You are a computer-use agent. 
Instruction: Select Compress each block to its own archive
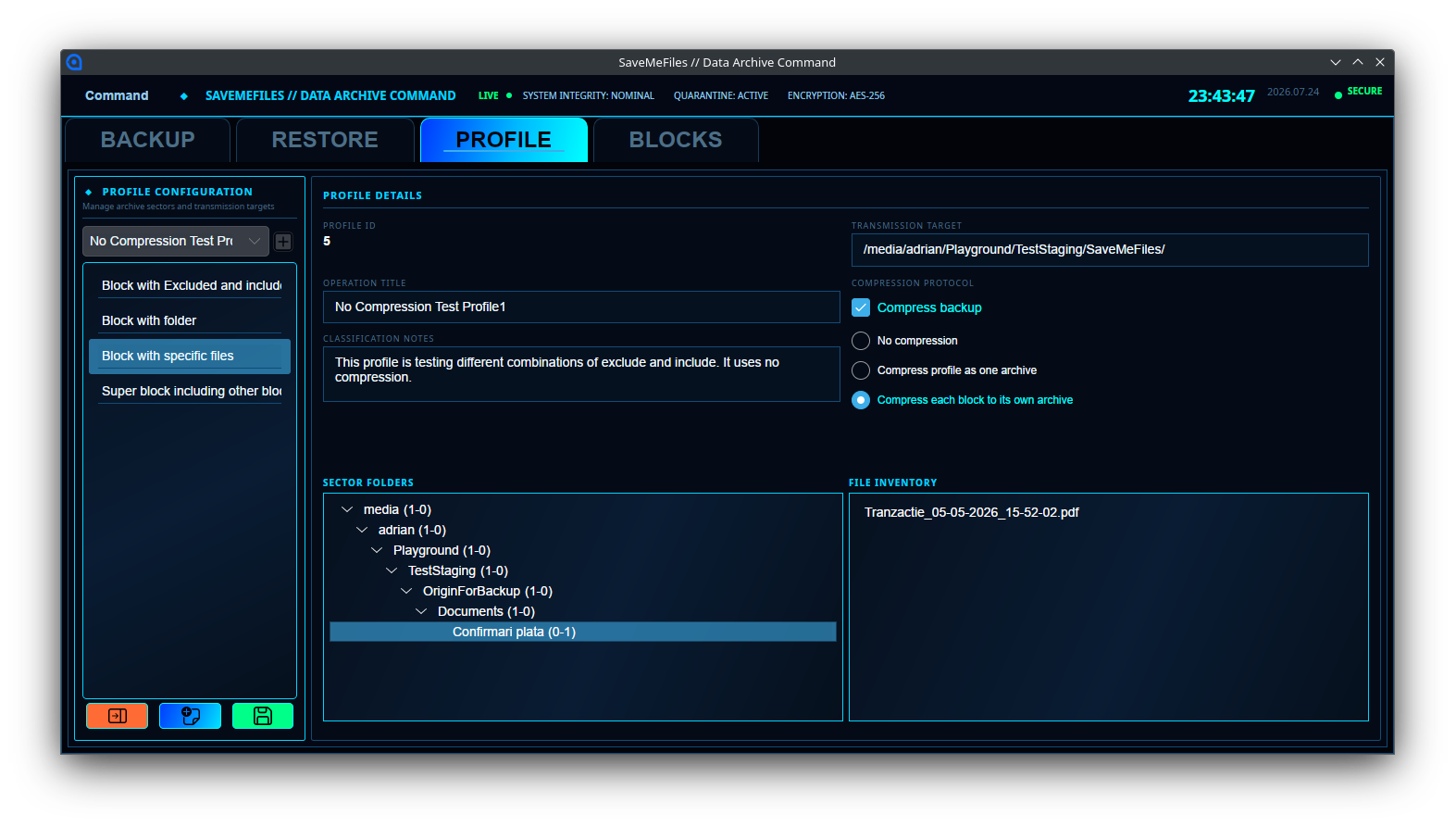point(861,400)
